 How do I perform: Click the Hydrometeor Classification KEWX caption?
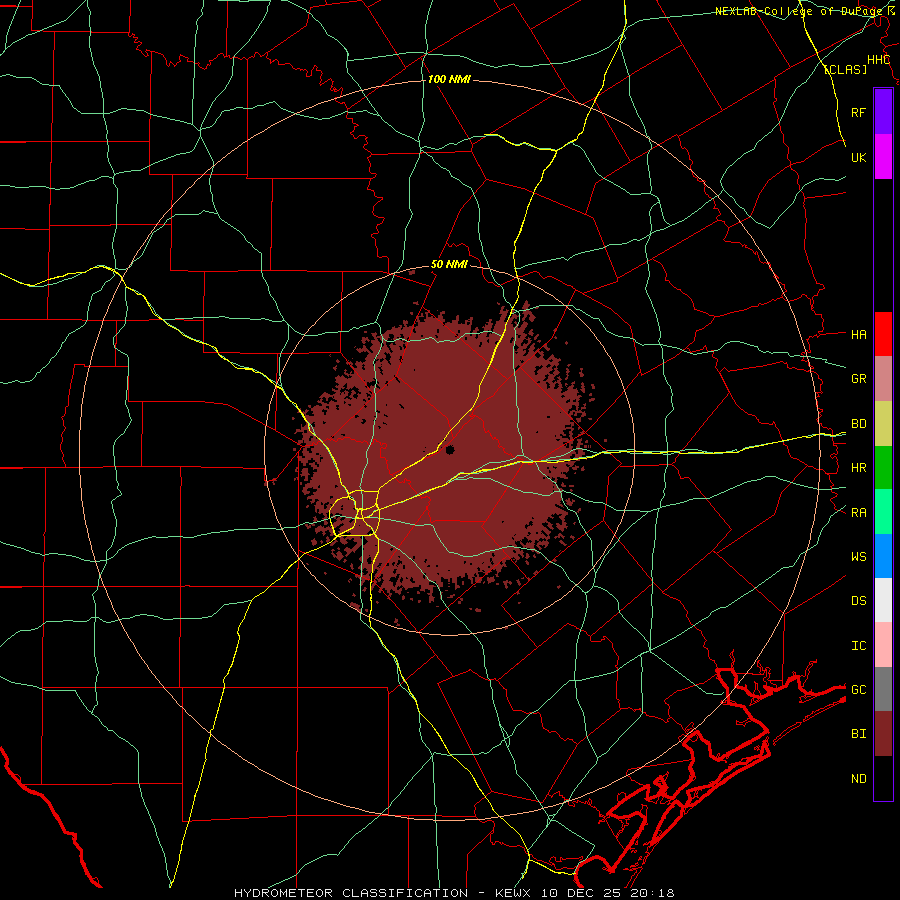point(454,893)
